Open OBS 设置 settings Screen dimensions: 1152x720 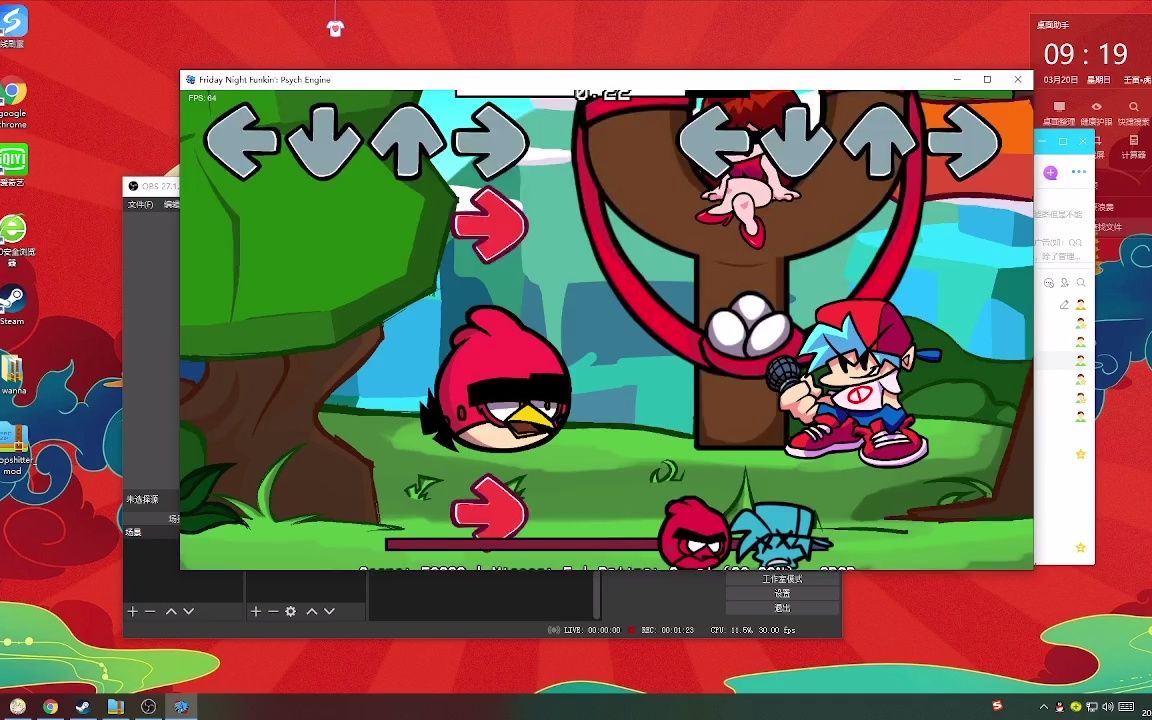(782, 593)
